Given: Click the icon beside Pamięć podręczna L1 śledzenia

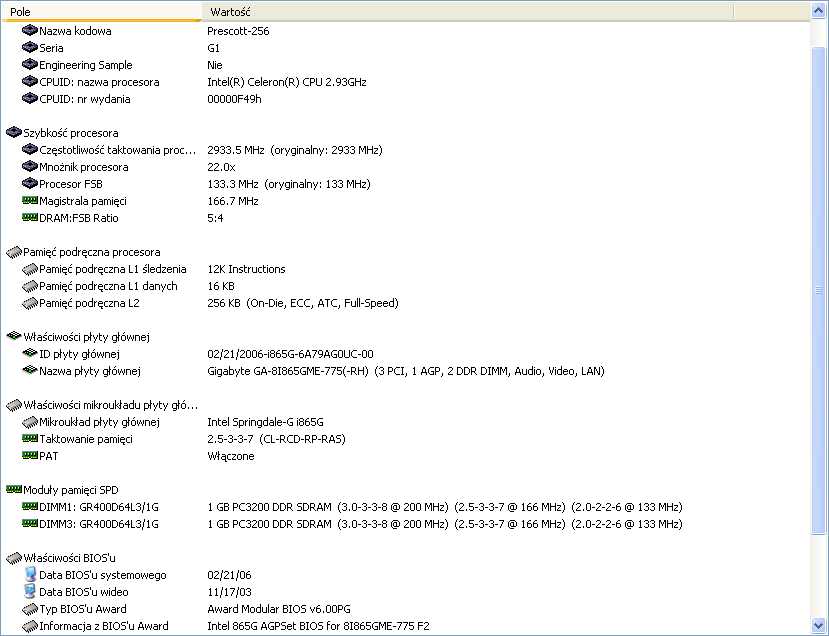Looking at the screenshot, I should coord(30,269).
